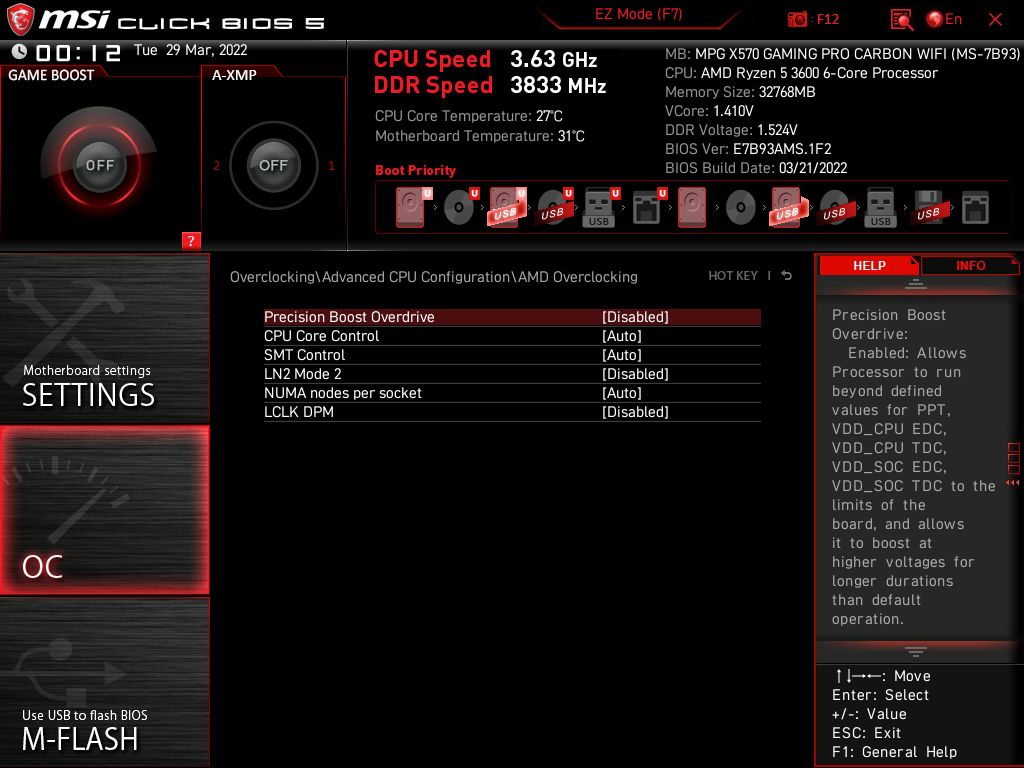Screen dimensions: 1024x768
Task: Click the help panel bottom scroll handle
Action: (916, 651)
